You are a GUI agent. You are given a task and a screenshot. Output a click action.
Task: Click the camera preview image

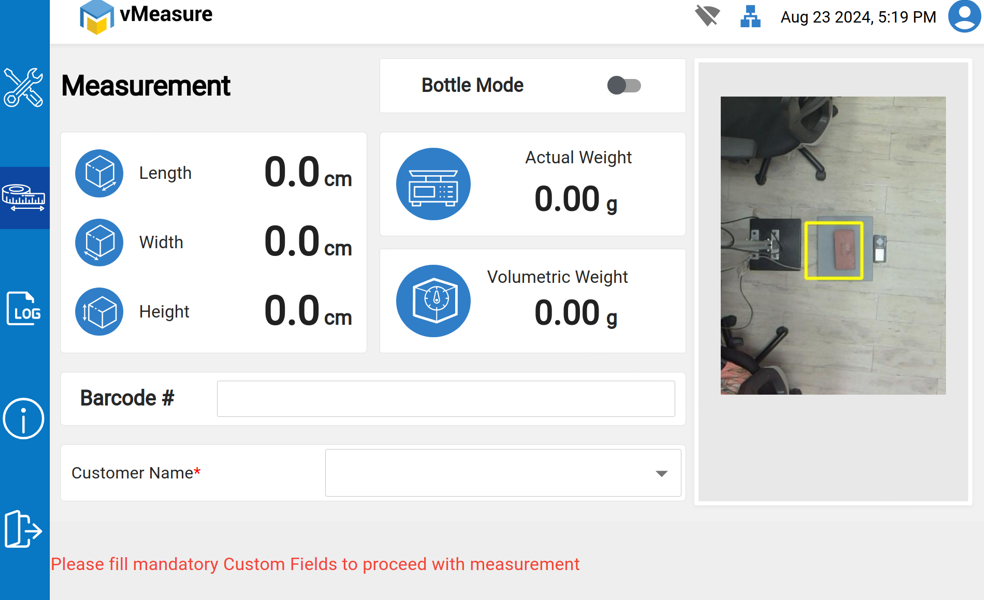(833, 245)
